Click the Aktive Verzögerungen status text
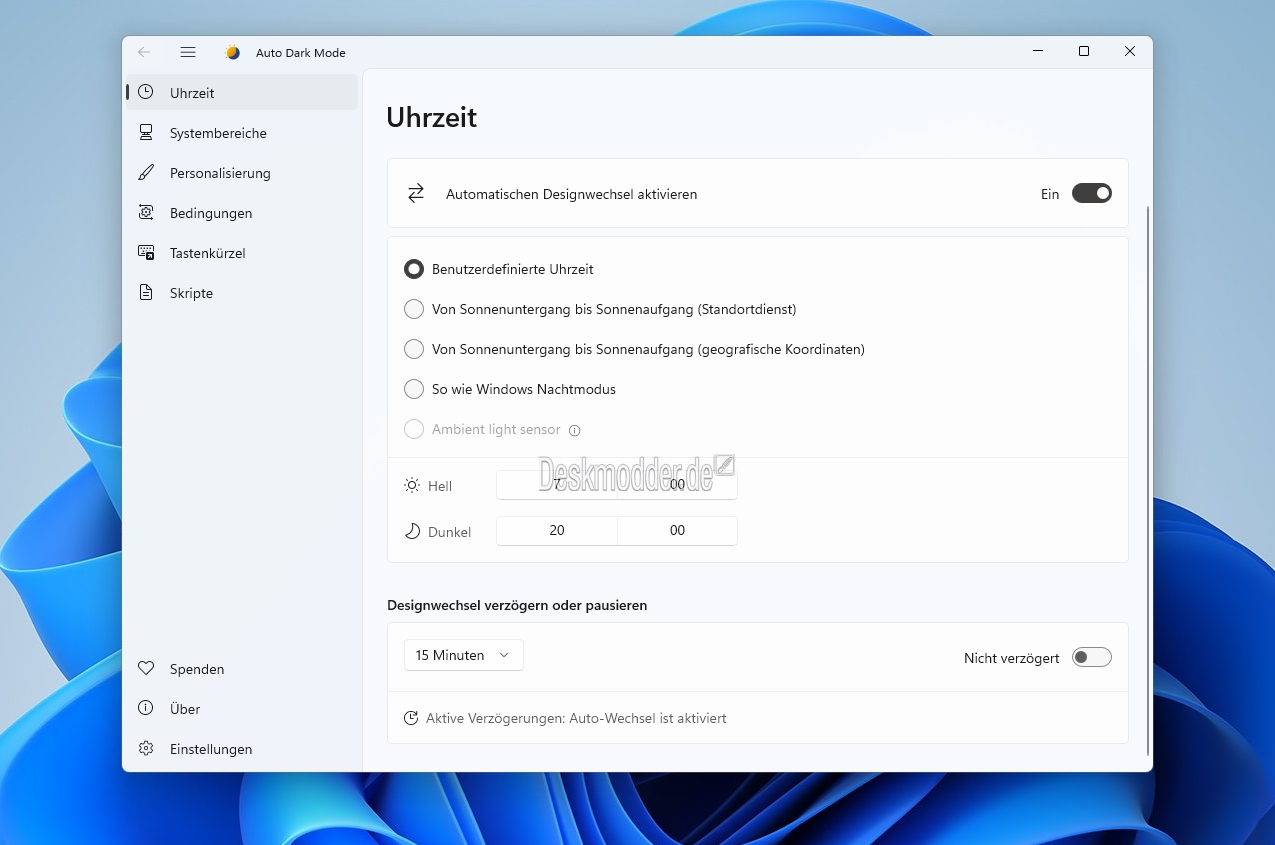The width and height of the screenshot is (1275, 845). click(x=576, y=718)
